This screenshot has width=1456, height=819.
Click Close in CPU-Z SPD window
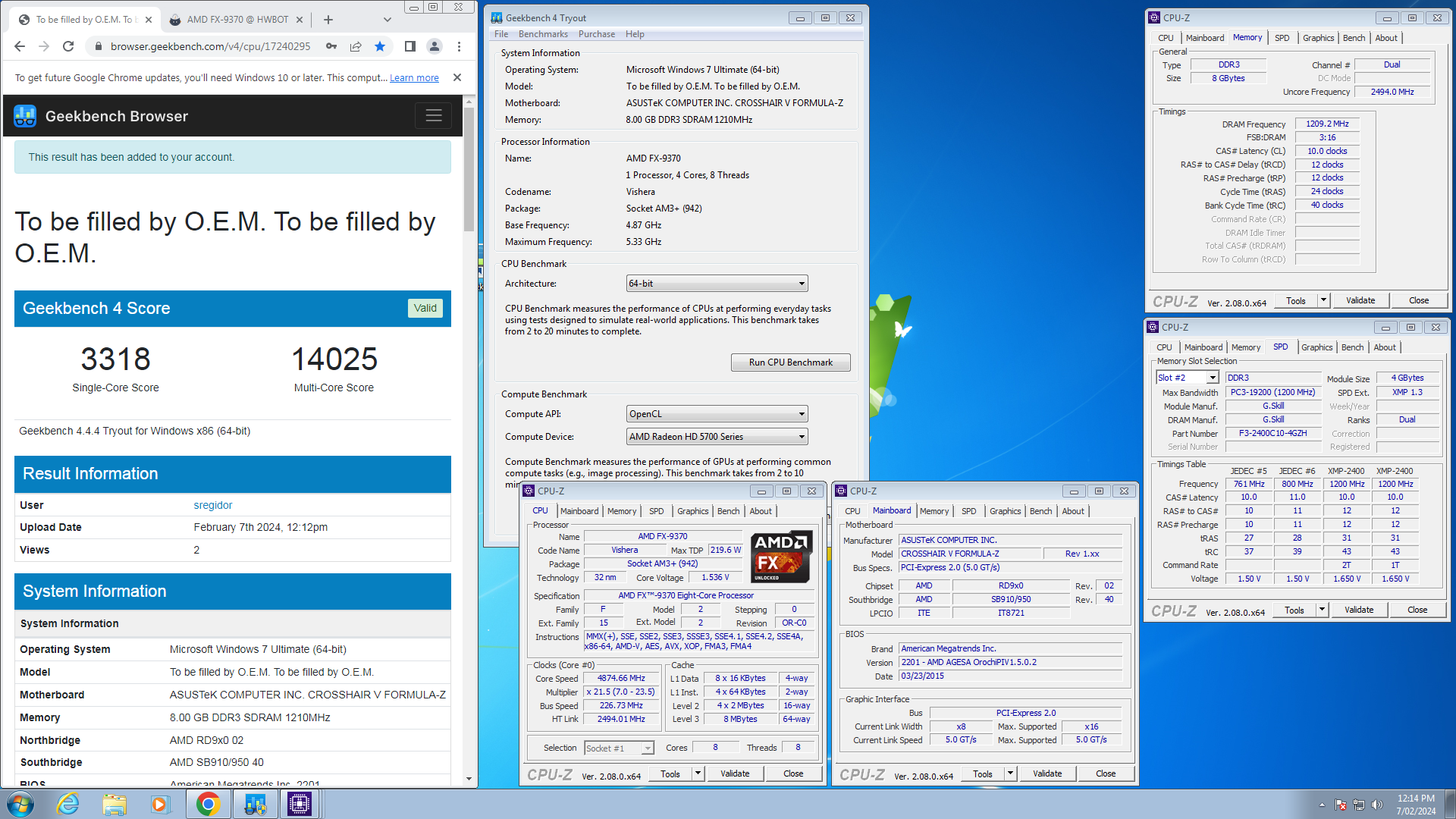(1417, 610)
